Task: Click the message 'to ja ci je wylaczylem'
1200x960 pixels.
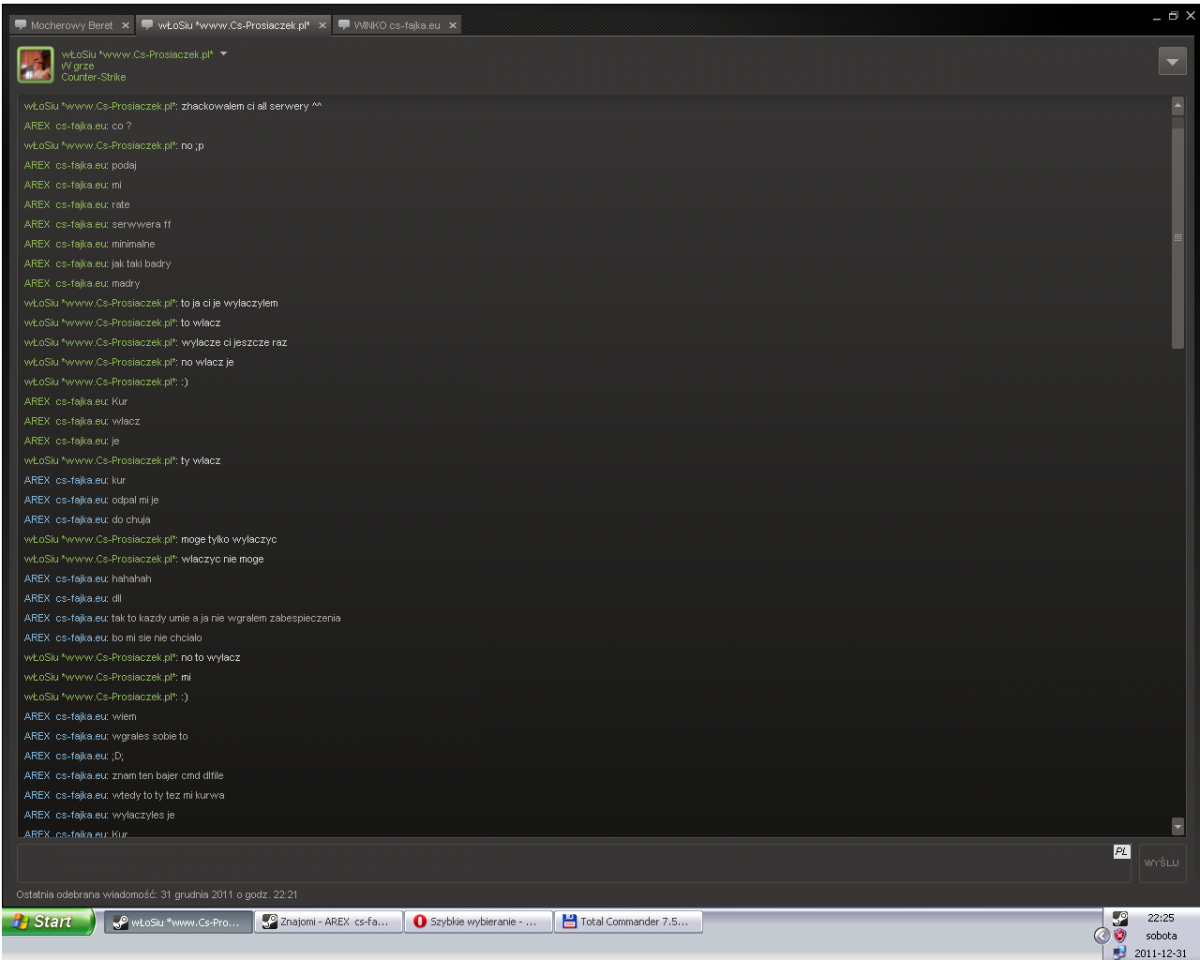Action: click(x=230, y=303)
